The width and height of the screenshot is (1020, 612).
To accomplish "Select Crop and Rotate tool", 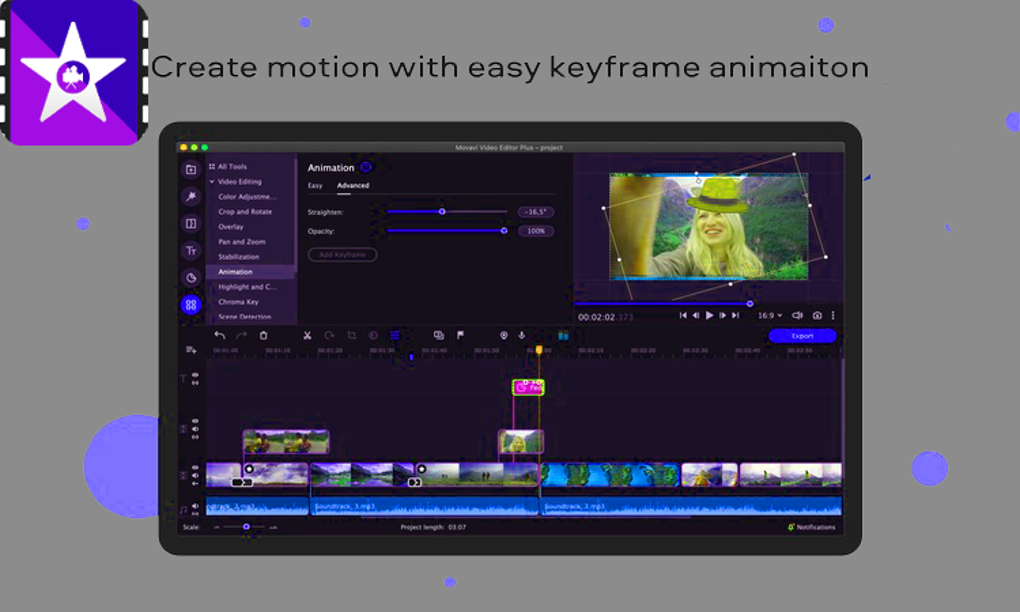I will (245, 211).
